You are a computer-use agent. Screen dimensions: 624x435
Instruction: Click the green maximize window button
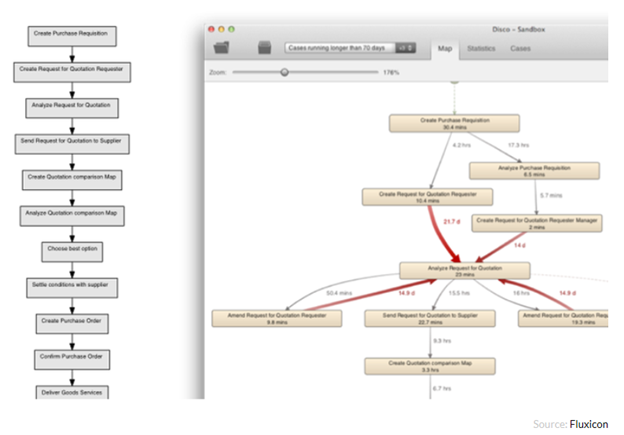(x=231, y=29)
